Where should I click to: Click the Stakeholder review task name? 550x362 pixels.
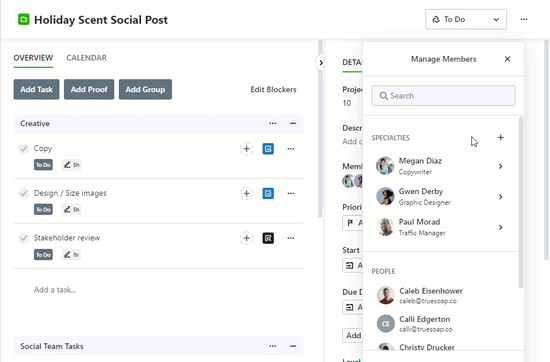point(67,238)
